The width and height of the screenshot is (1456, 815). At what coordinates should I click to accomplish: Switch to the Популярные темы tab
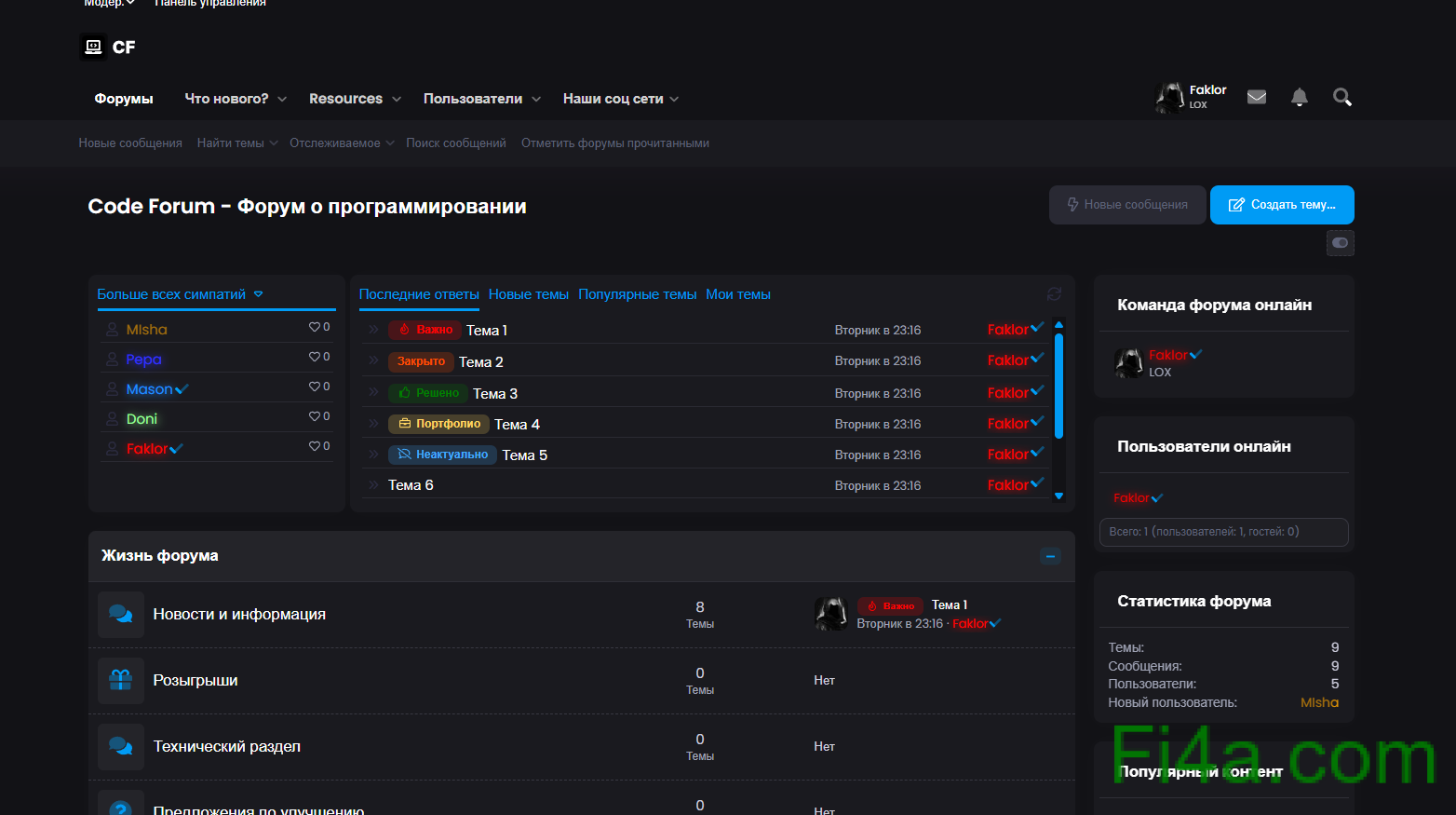click(637, 294)
